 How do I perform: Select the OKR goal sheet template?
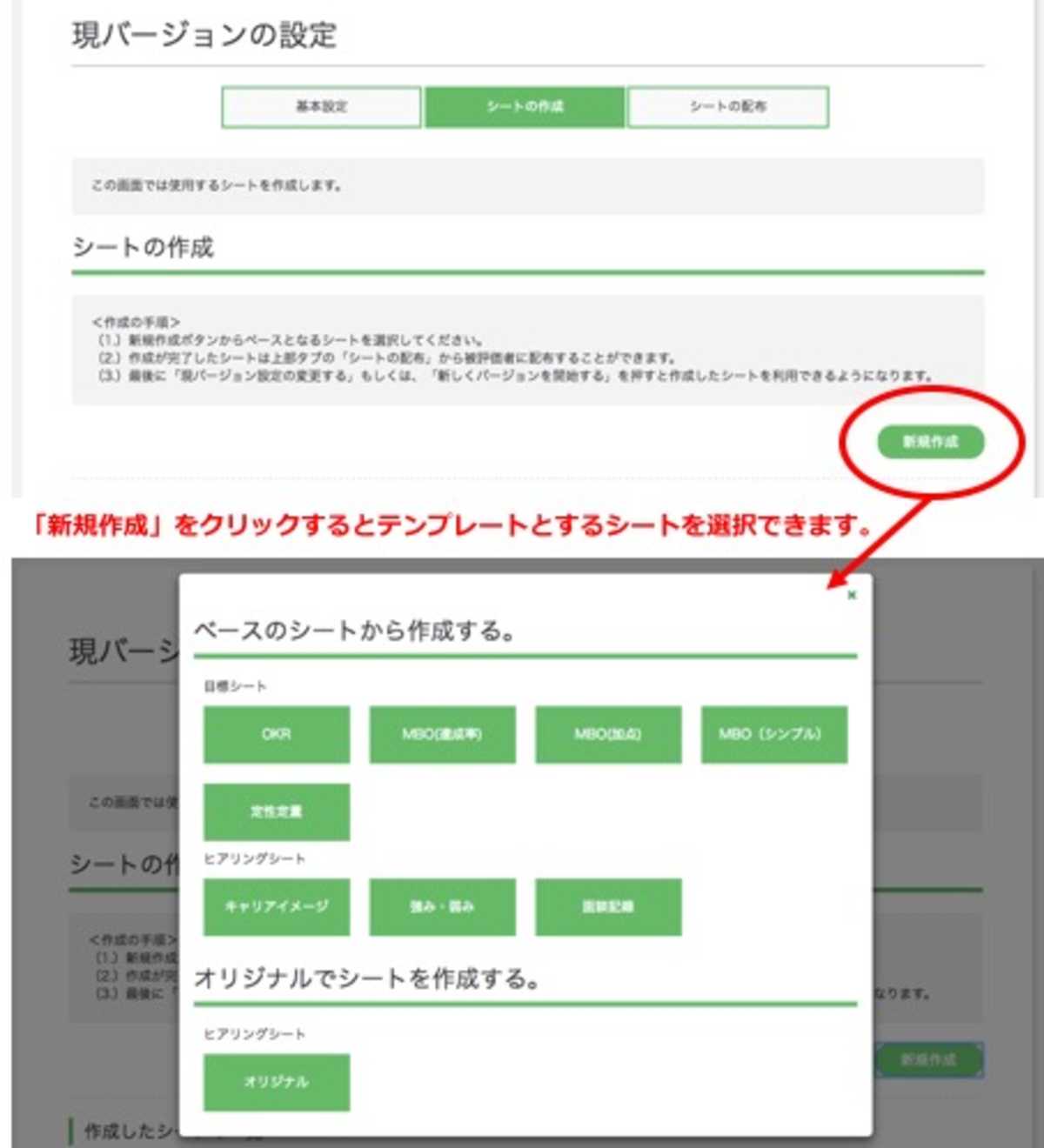[x=276, y=734]
